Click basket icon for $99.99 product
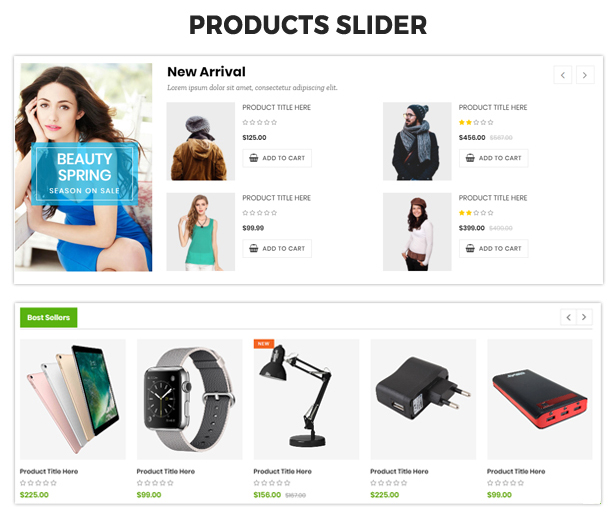Screen dimensions: 616x521 click(x=254, y=248)
